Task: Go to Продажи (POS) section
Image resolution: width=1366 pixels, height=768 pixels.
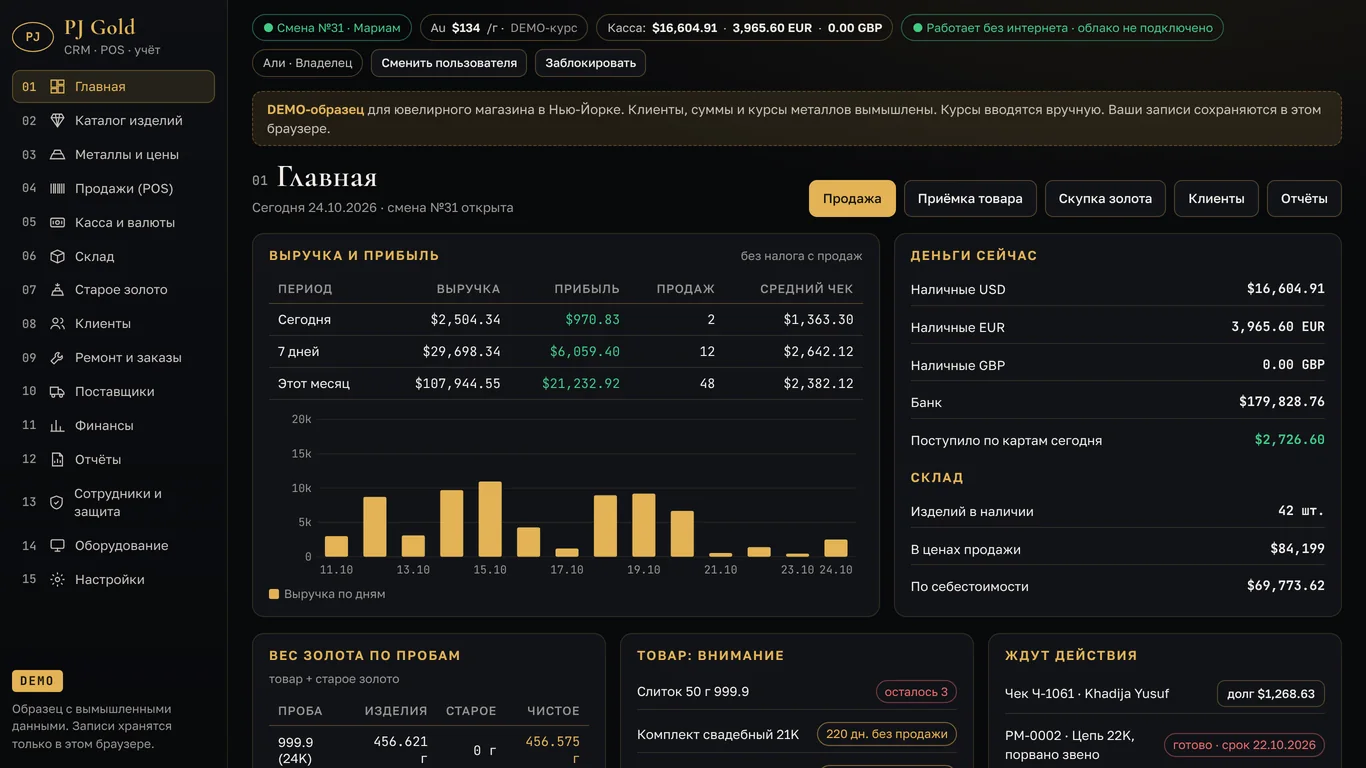Action: point(113,188)
